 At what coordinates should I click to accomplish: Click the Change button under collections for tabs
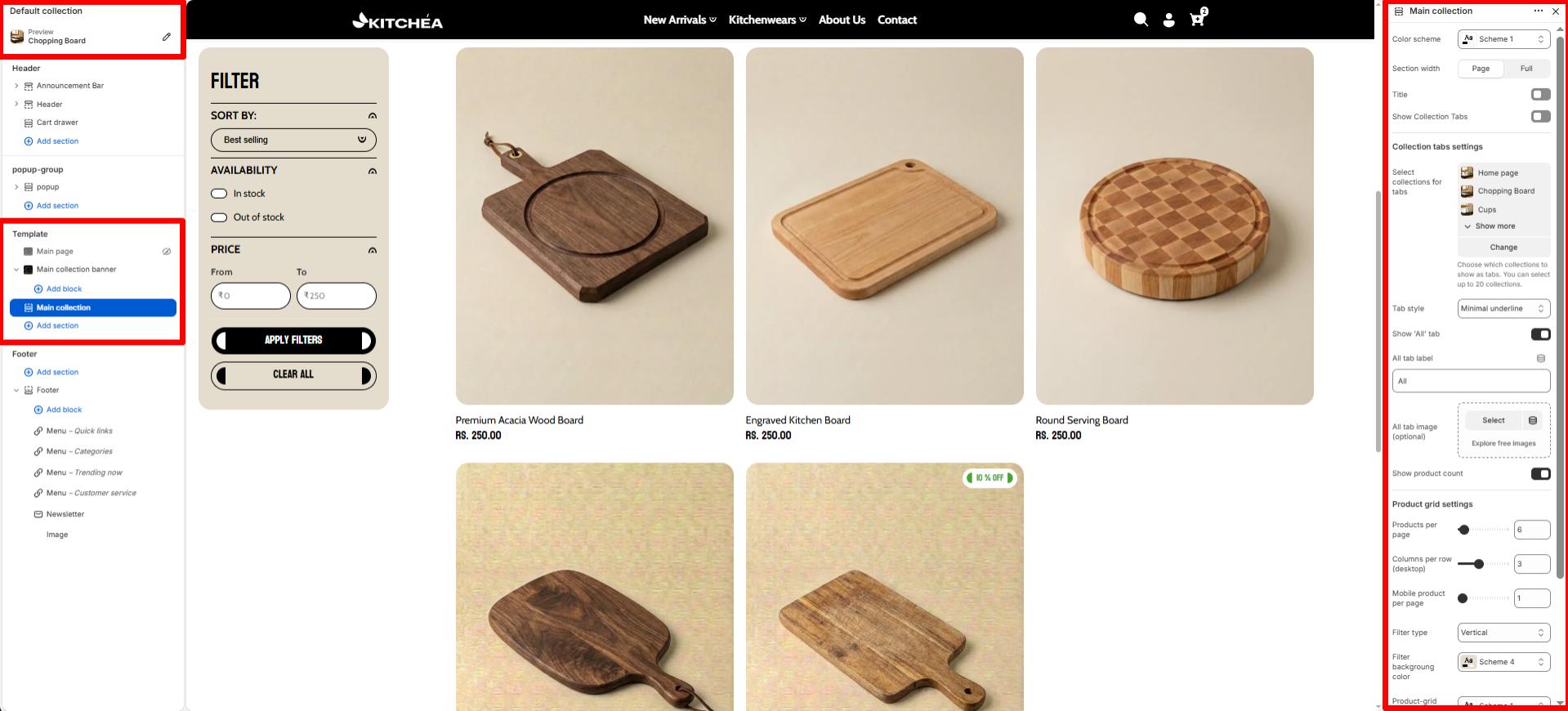1503,247
